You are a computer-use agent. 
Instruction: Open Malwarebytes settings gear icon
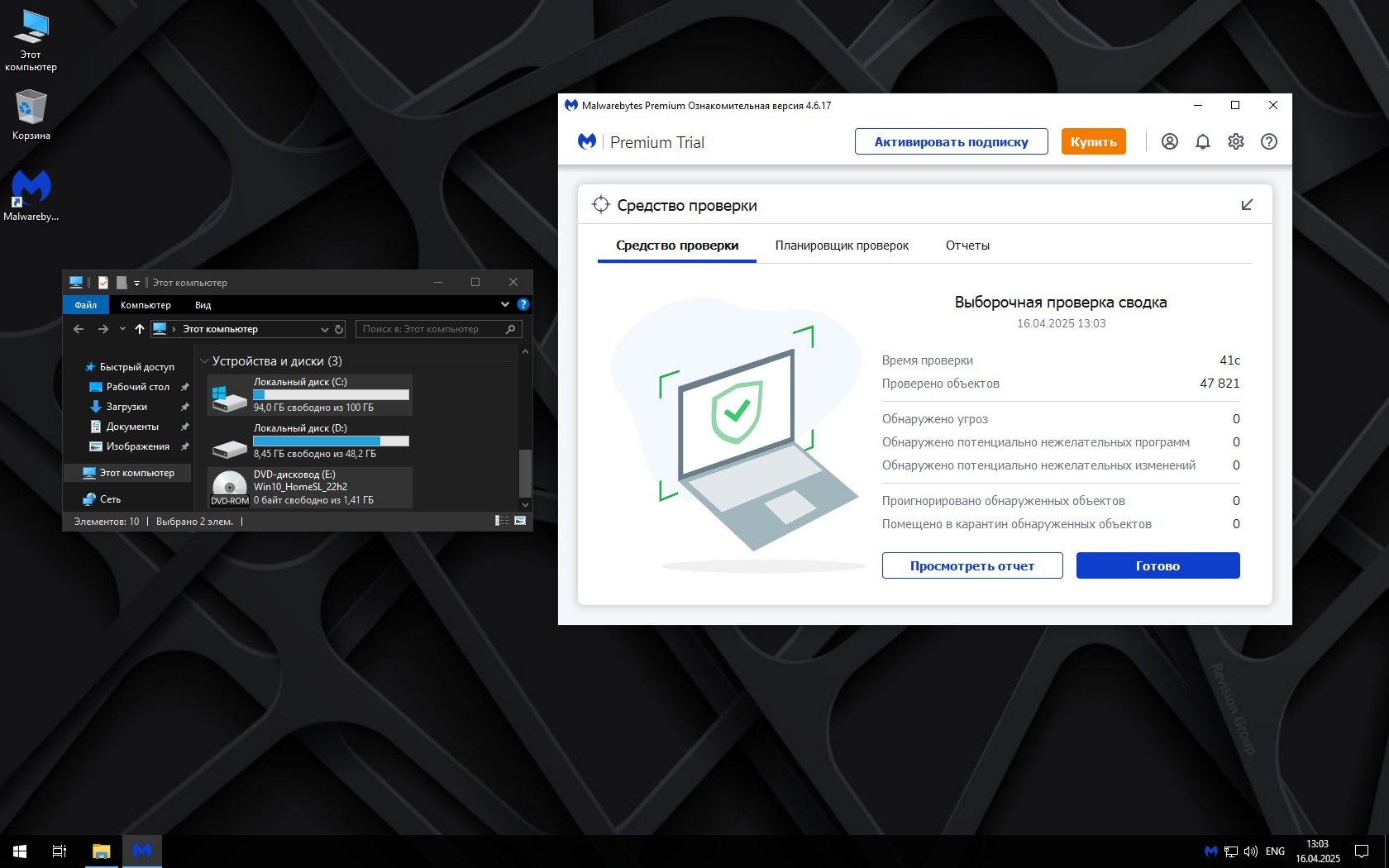click(x=1235, y=141)
